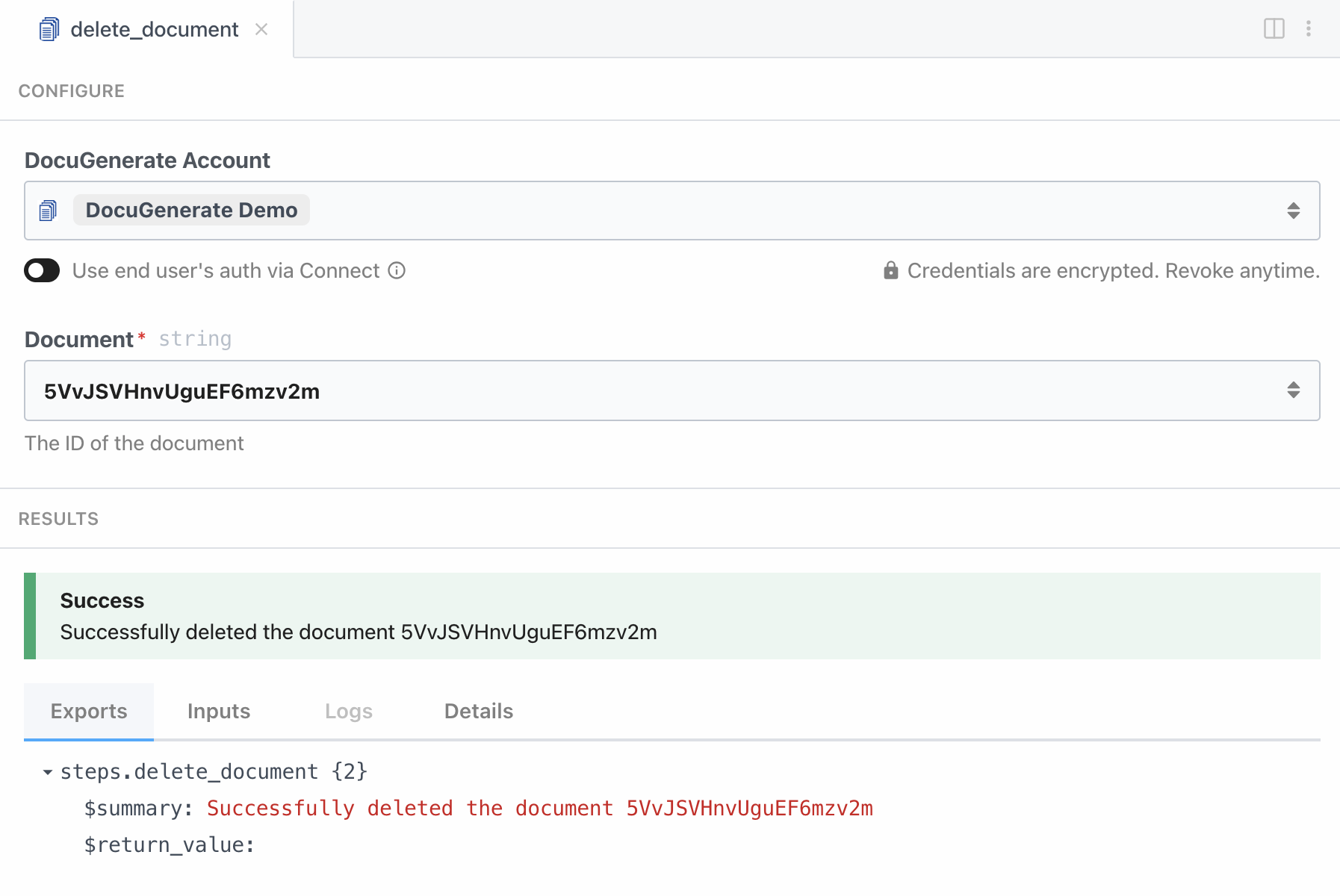Click the $summary export value text

539,808
